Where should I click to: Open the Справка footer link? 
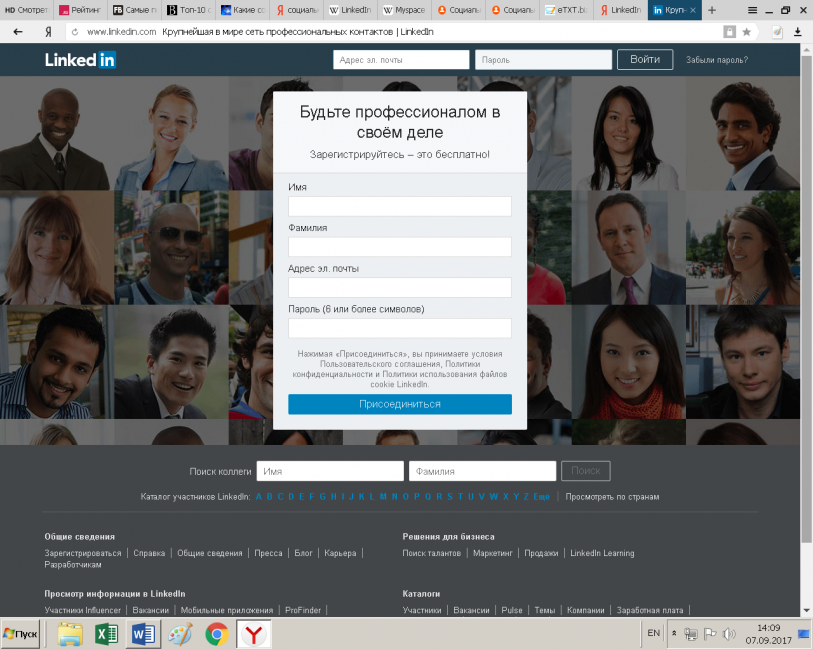[x=149, y=553]
